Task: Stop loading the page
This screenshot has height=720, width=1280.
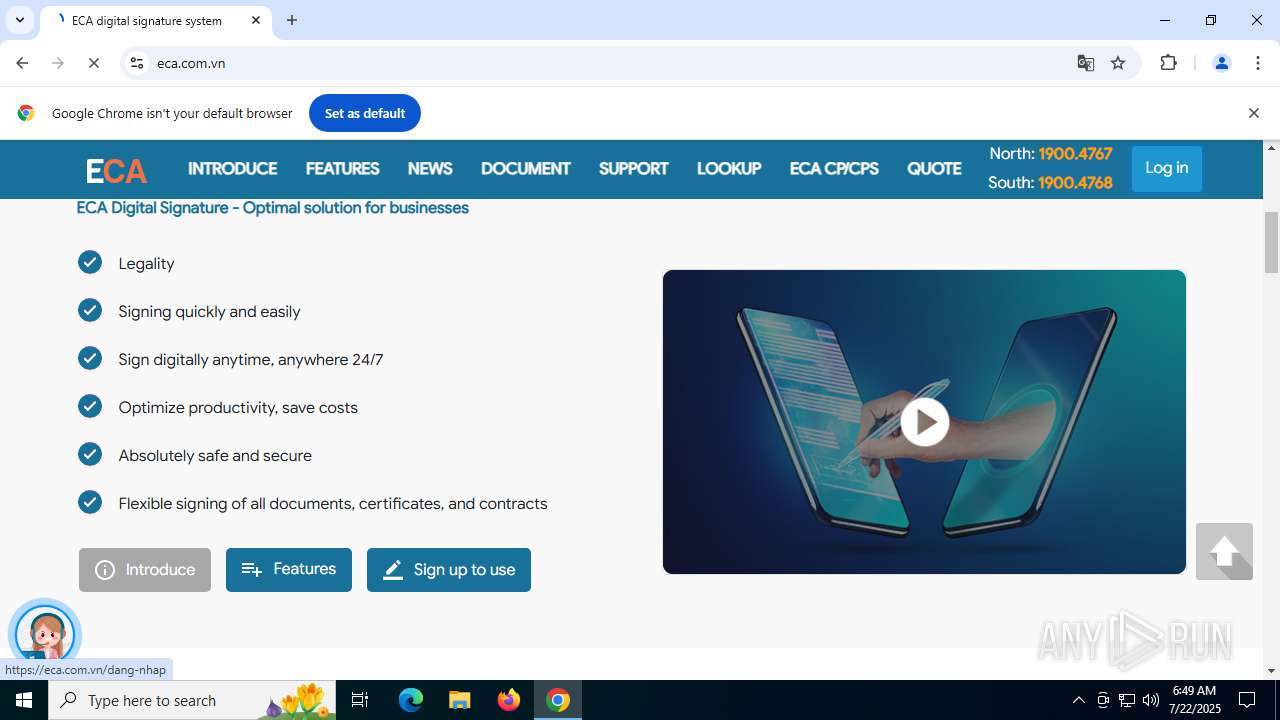Action: (94, 63)
